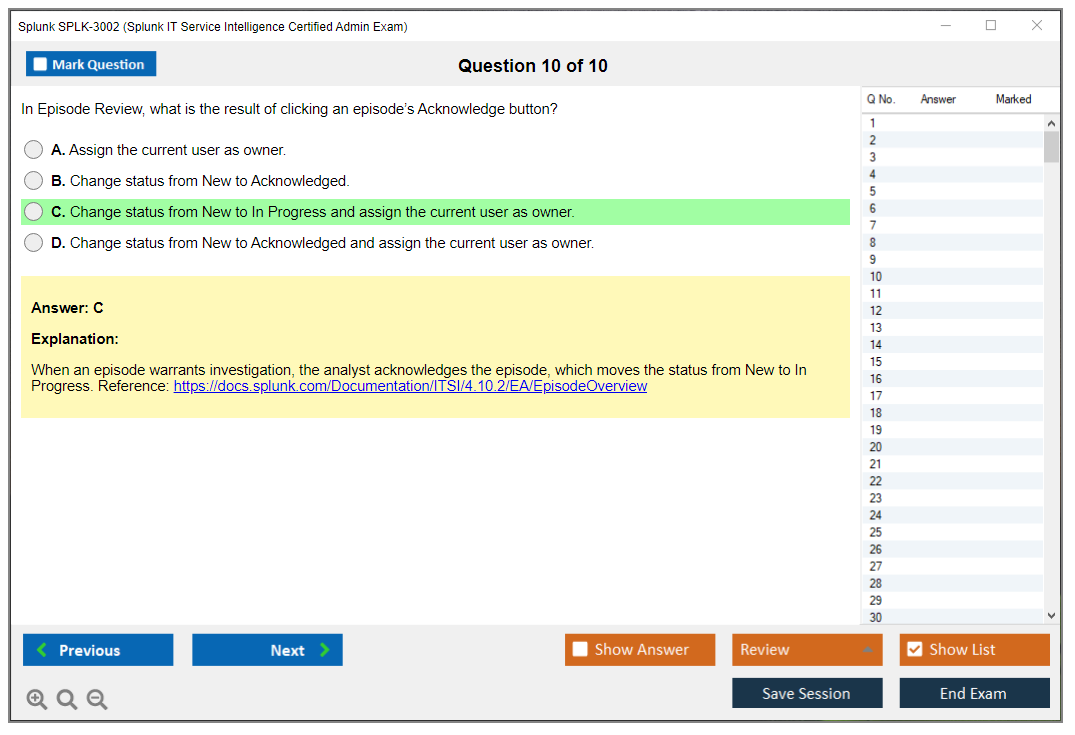Viewport: 1075px width, 735px height.
Task: Toggle the Mark Question checkbox
Action: (41, 65)
